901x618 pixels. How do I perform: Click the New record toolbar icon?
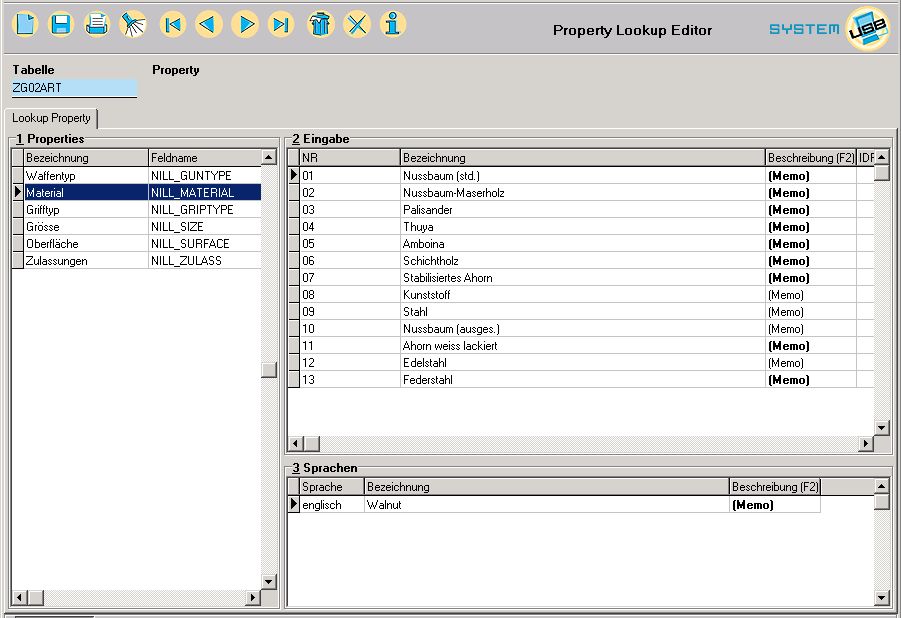[25, 25]
